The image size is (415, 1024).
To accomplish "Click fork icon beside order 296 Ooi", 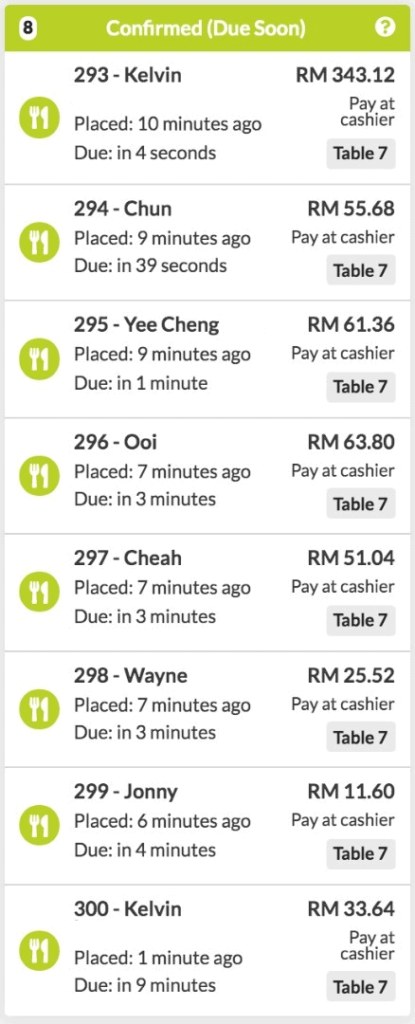I will click(39, 475).
